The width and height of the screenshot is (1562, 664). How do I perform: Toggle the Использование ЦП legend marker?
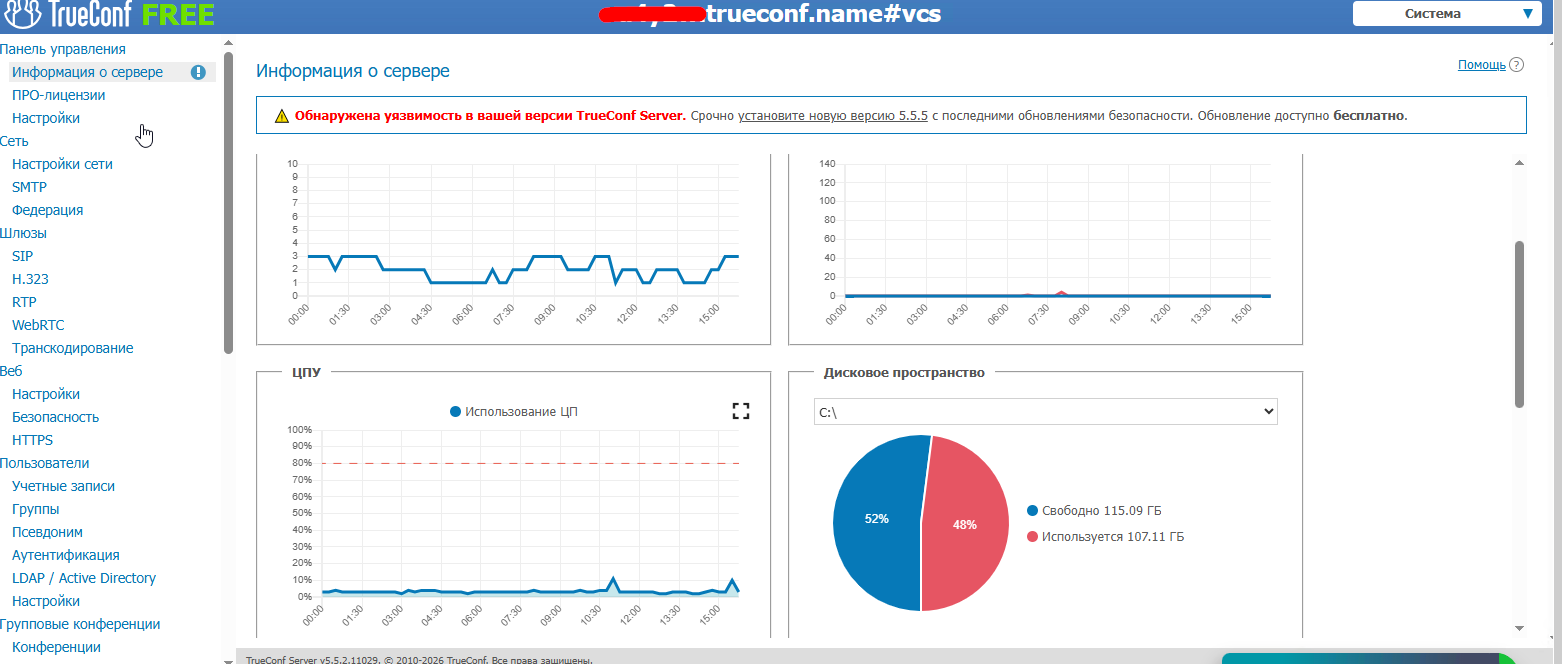456,411
